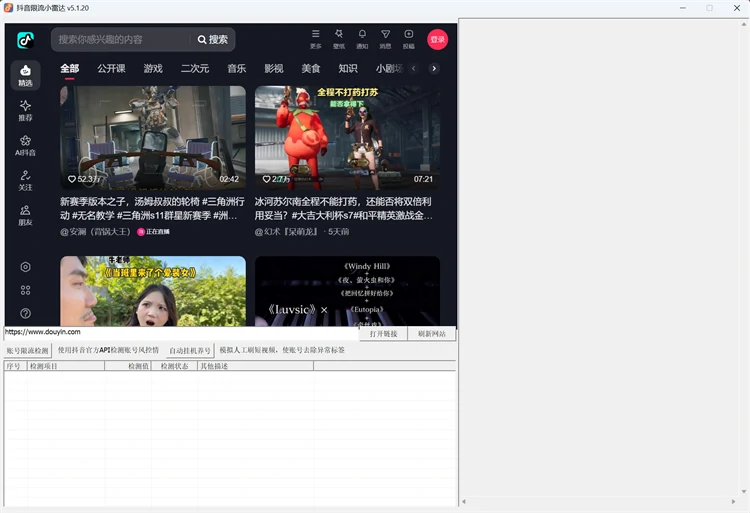Click the 刷新网站 button

(431, 334)
